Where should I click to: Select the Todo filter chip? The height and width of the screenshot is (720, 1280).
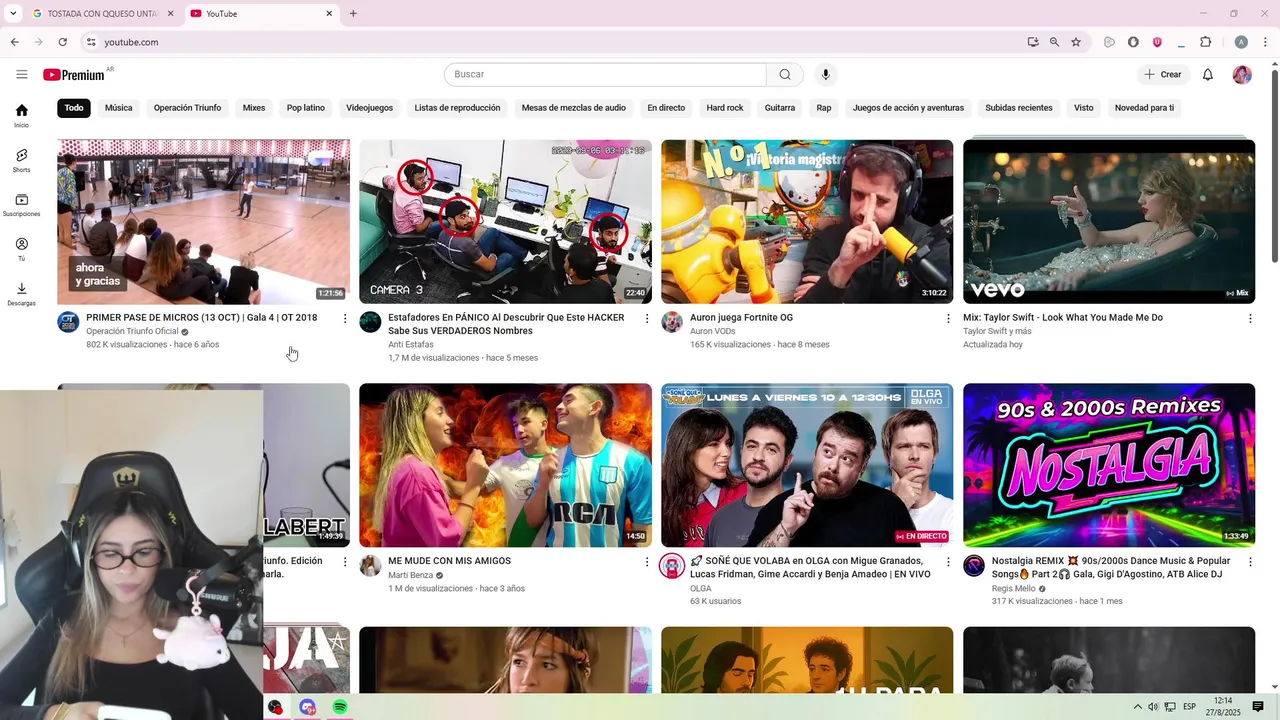(x=74, y=108)
